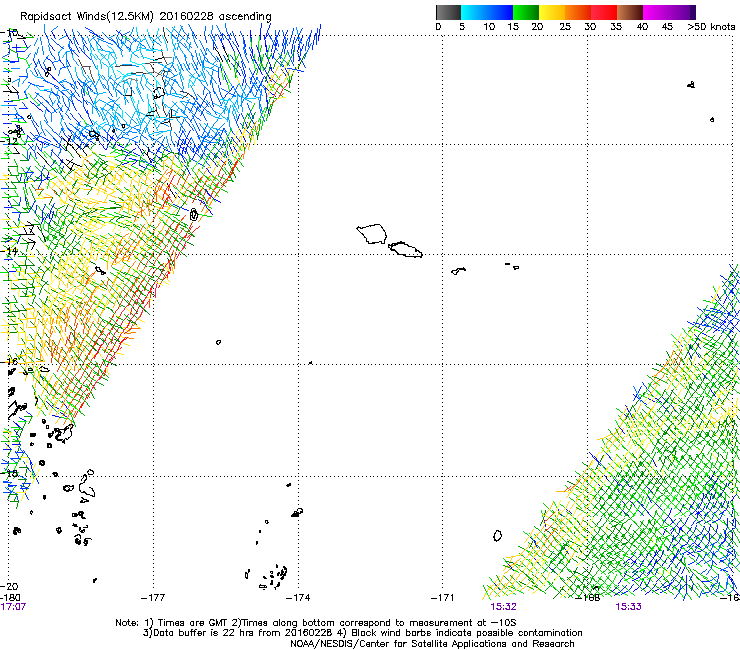Click the orange 25-30 knots legend segment

(578, 12)
